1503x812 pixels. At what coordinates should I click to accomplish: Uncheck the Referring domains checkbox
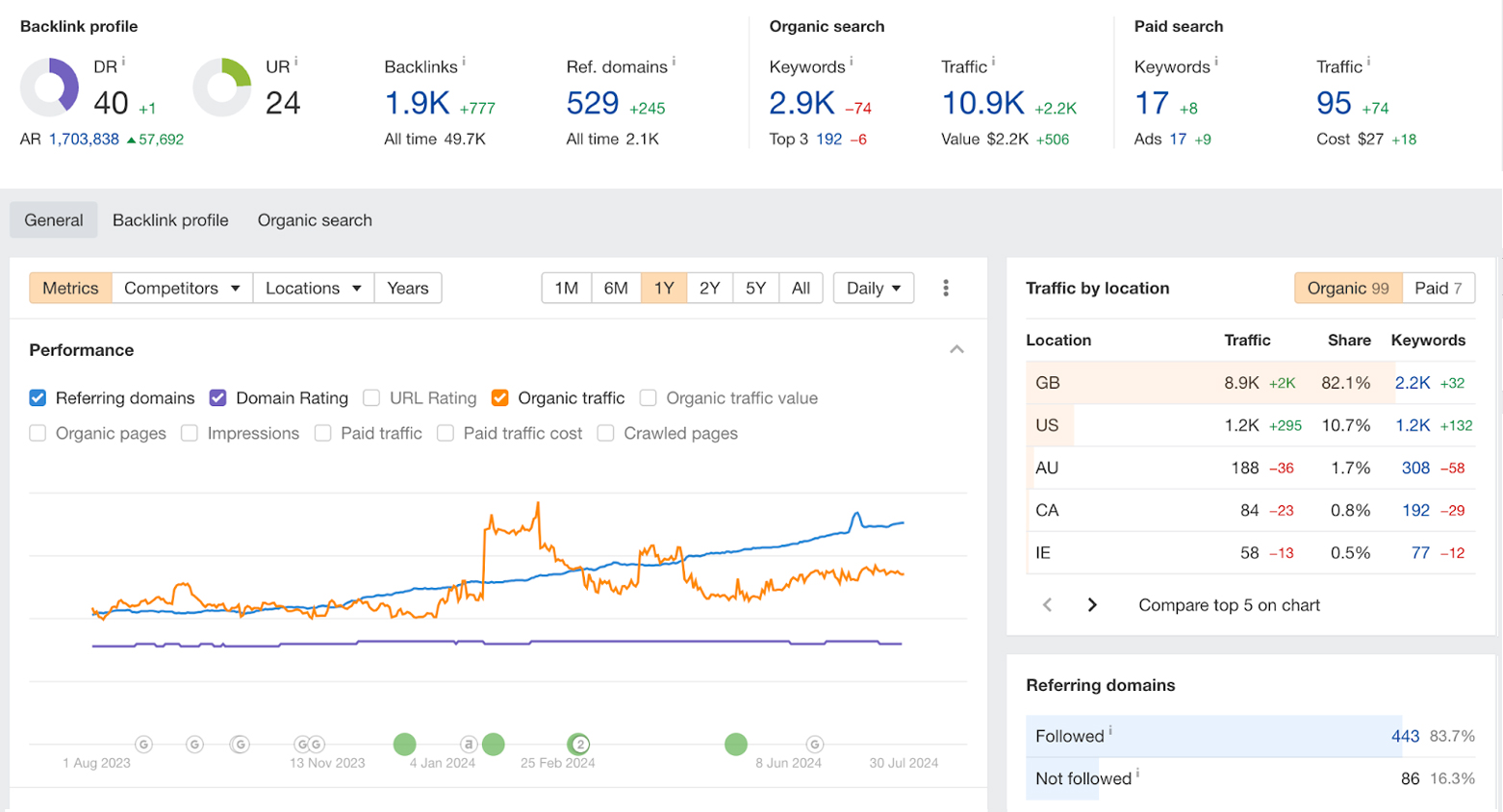coord(38,398)
